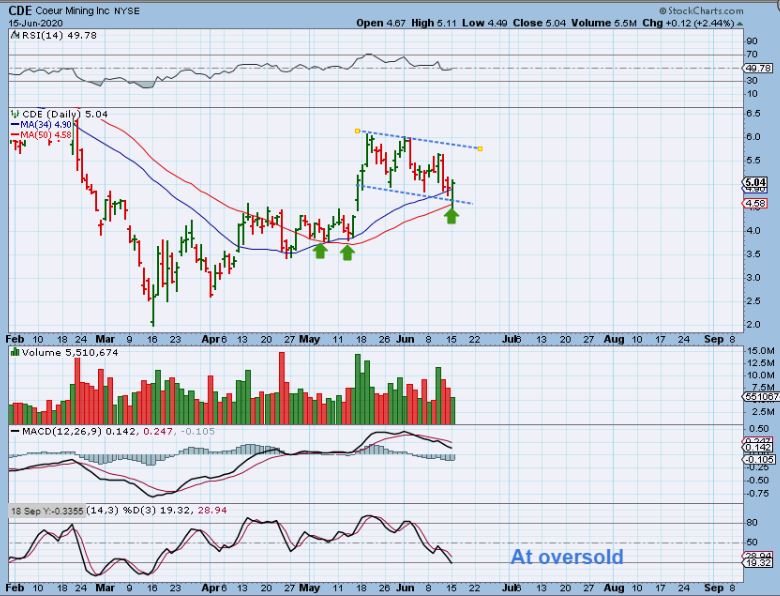Click the MACD legend line marker
The width and height of the screenshot is (780, 596).
(x=15, y=431)
